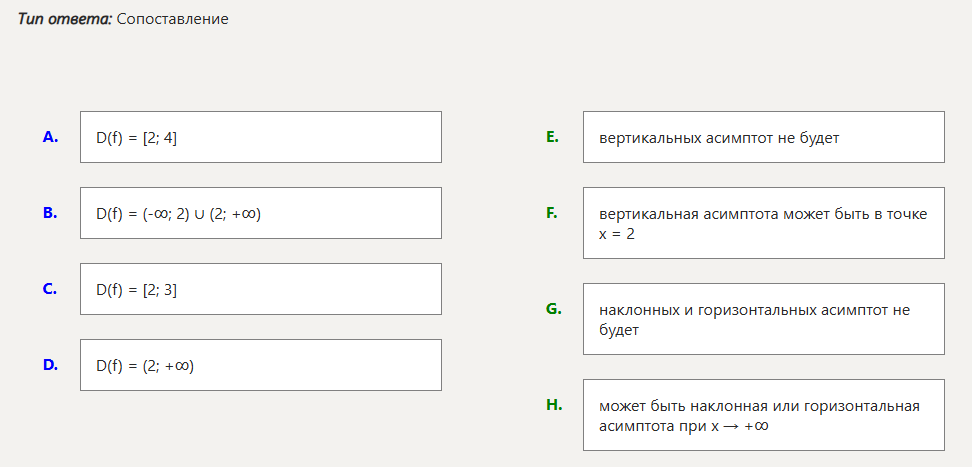Pick 'наклонных и горизонтальных асимптот не будет' box
The image size is (972, 467).
click(x=763, y=319)
